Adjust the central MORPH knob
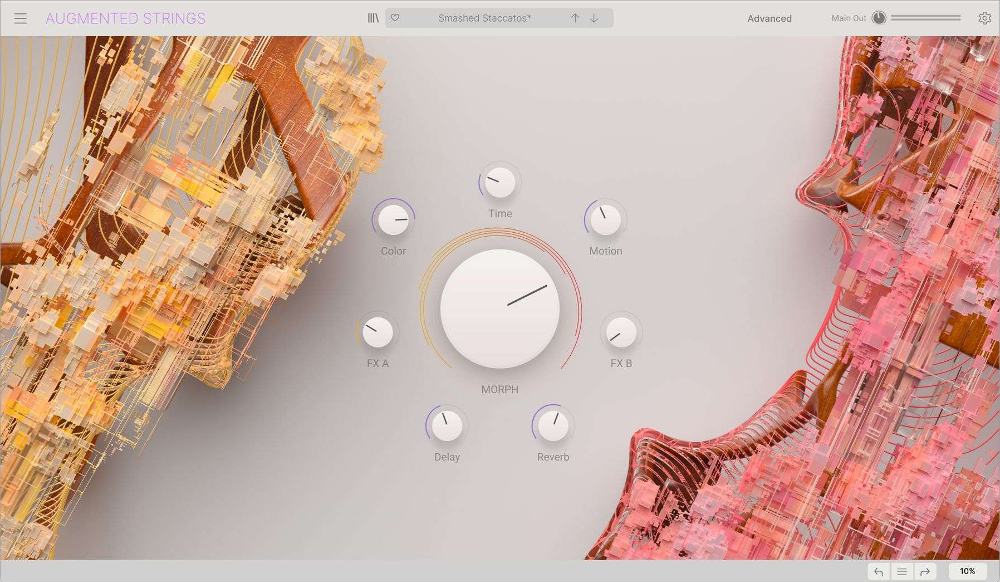 tap(500, 305)
